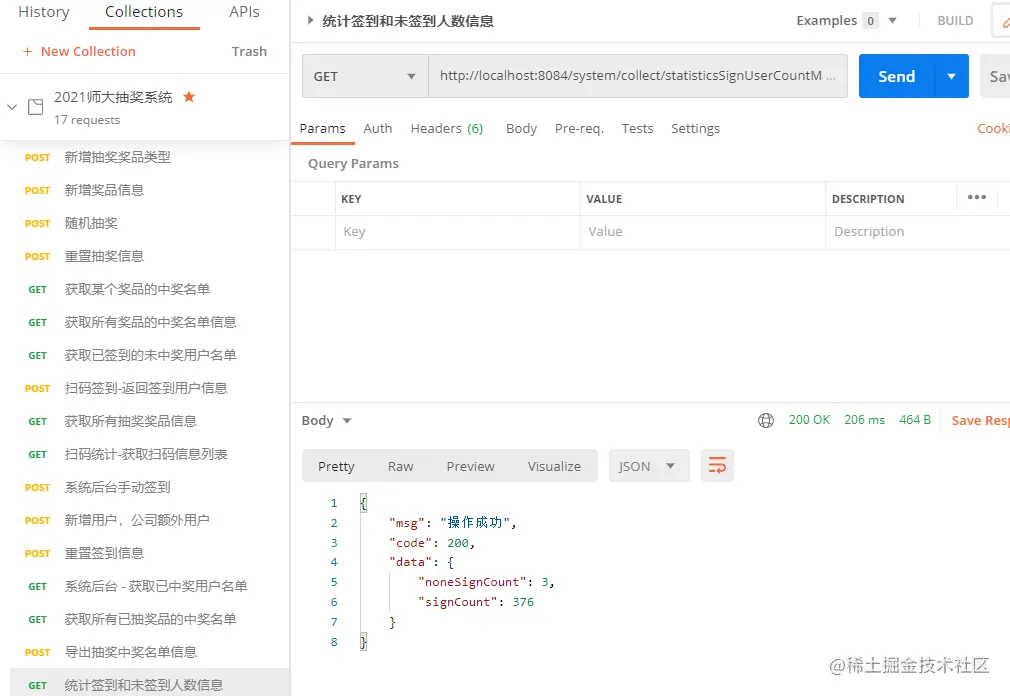Select the Pretty response view
Image resolution: width=1010 pixels, height=696 pixels.
(336, 466)
